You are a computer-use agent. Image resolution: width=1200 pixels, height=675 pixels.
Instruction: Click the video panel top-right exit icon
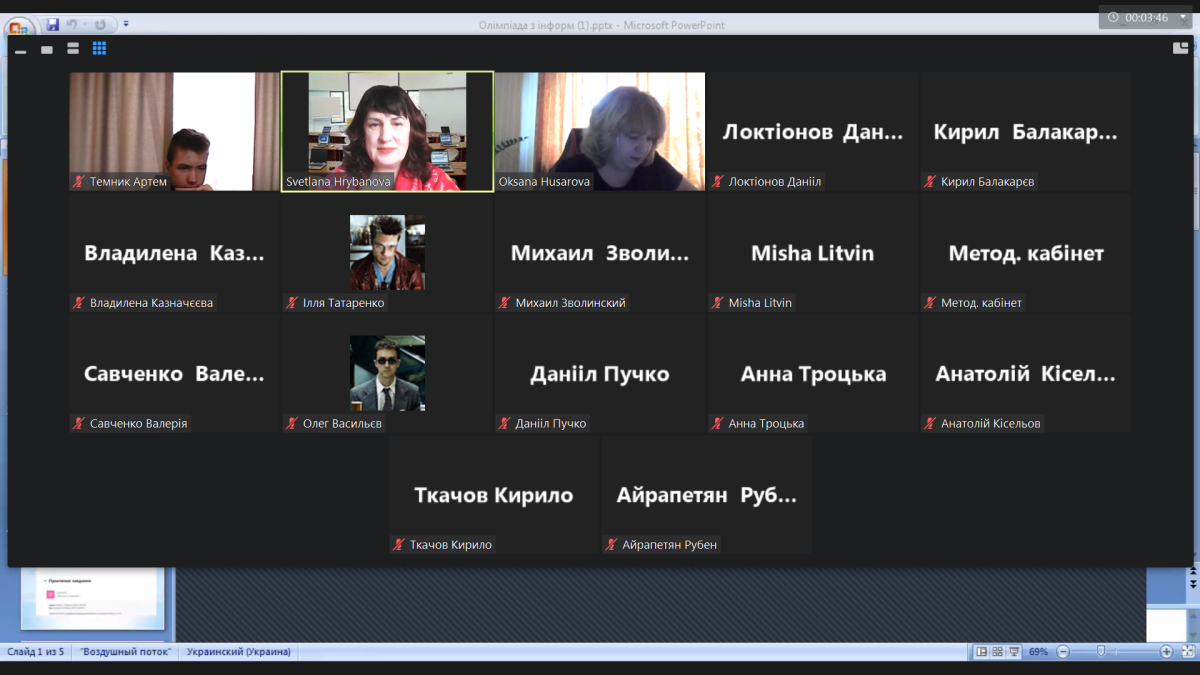click(1180, 48)
